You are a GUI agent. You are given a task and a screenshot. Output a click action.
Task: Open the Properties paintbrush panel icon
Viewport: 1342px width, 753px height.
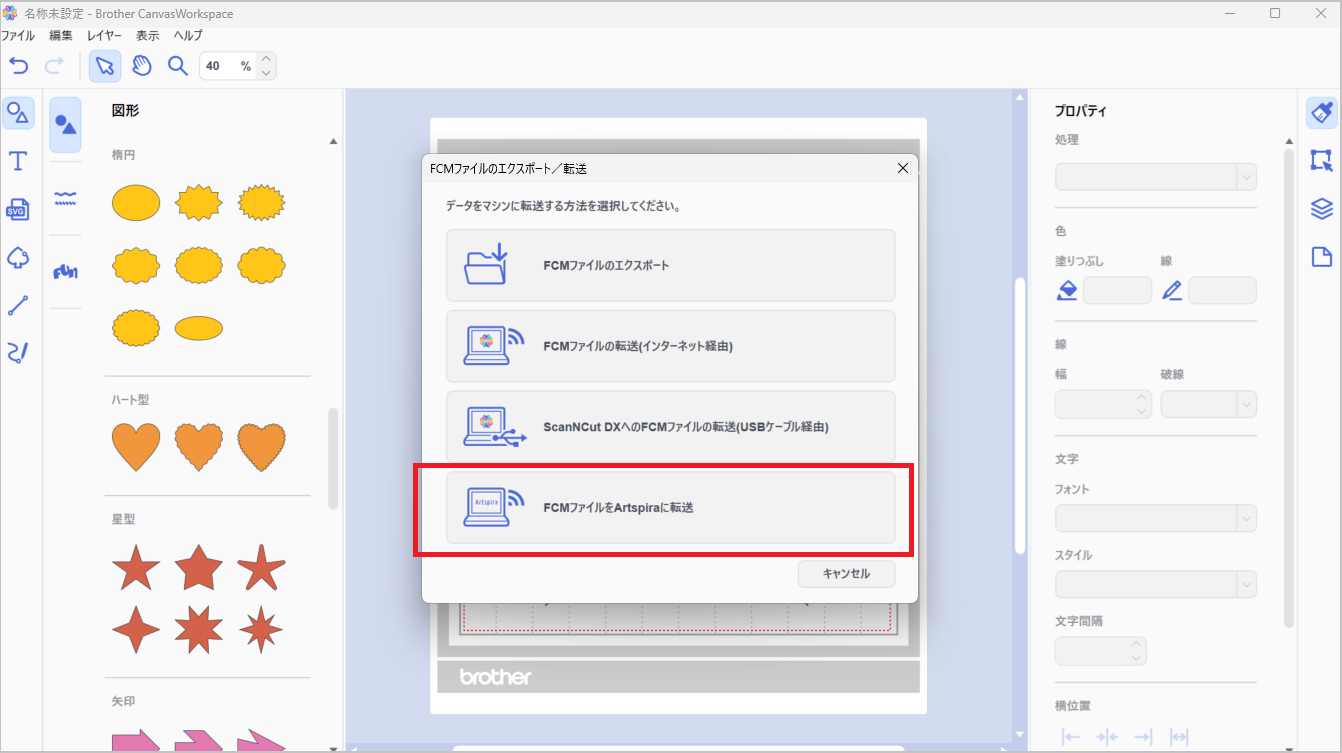[x=1322, y=112]
